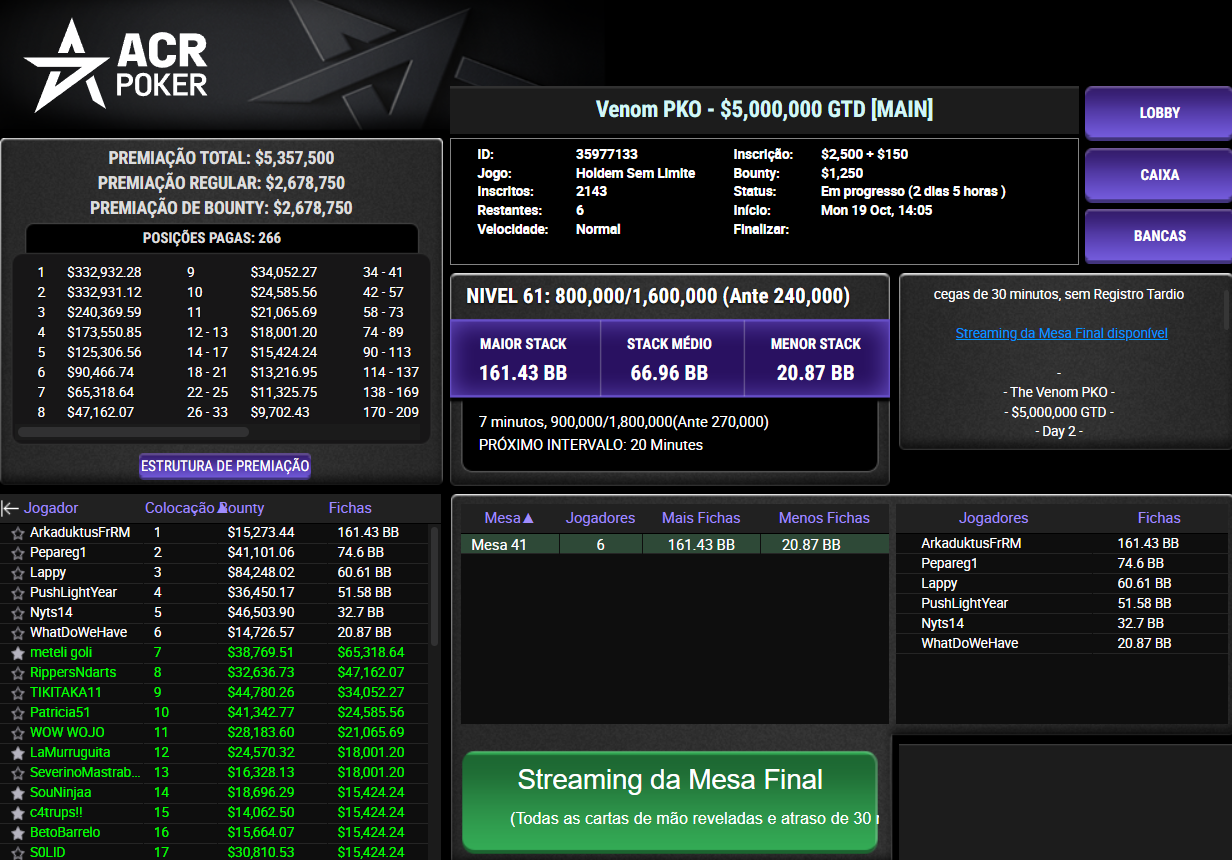Click TIKITAKA11 bounty $44,780.26
1232x860 pixels.
point(261,693)
